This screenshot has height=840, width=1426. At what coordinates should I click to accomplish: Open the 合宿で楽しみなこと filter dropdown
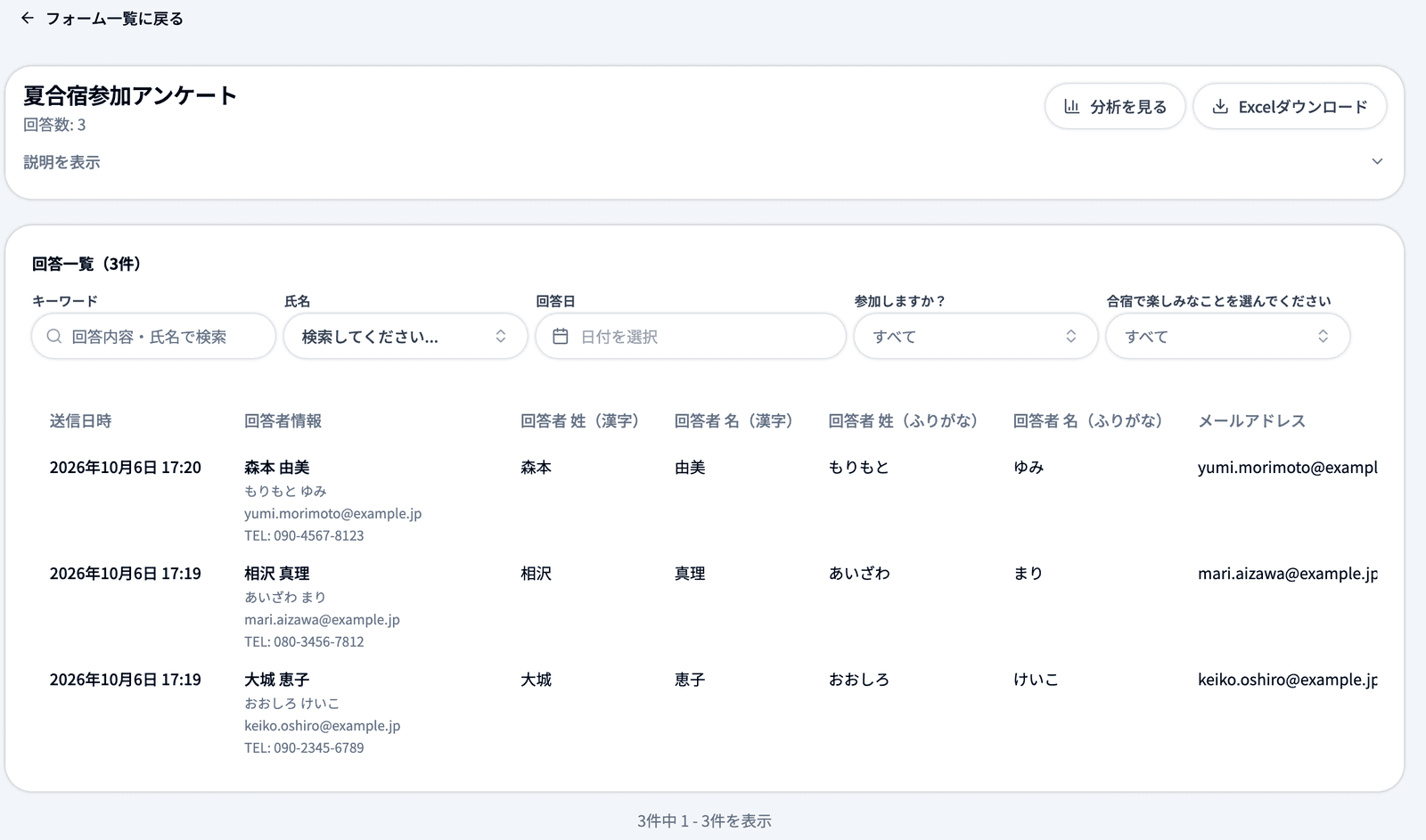tap(1228, 336)
